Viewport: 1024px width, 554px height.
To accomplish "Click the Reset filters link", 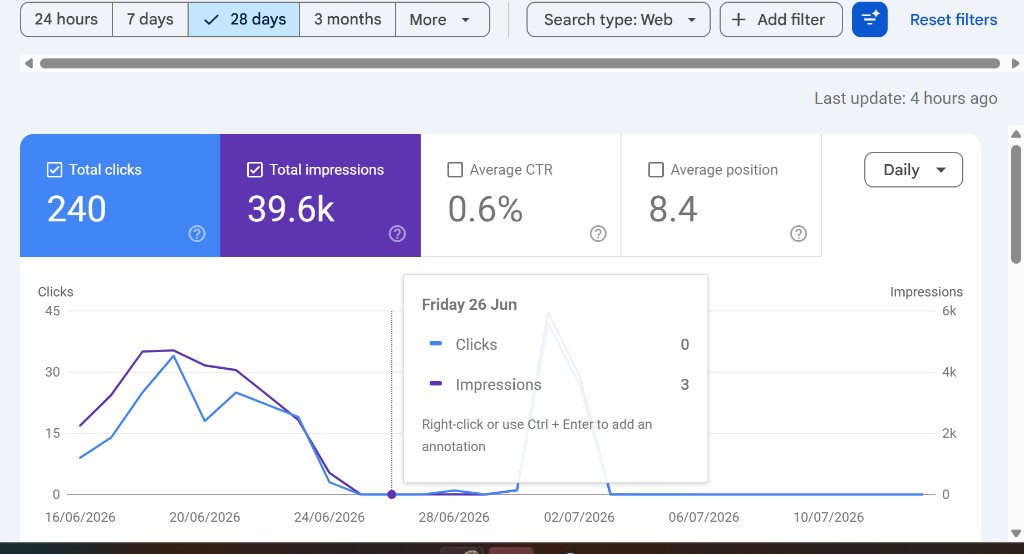I will [953, 20].
